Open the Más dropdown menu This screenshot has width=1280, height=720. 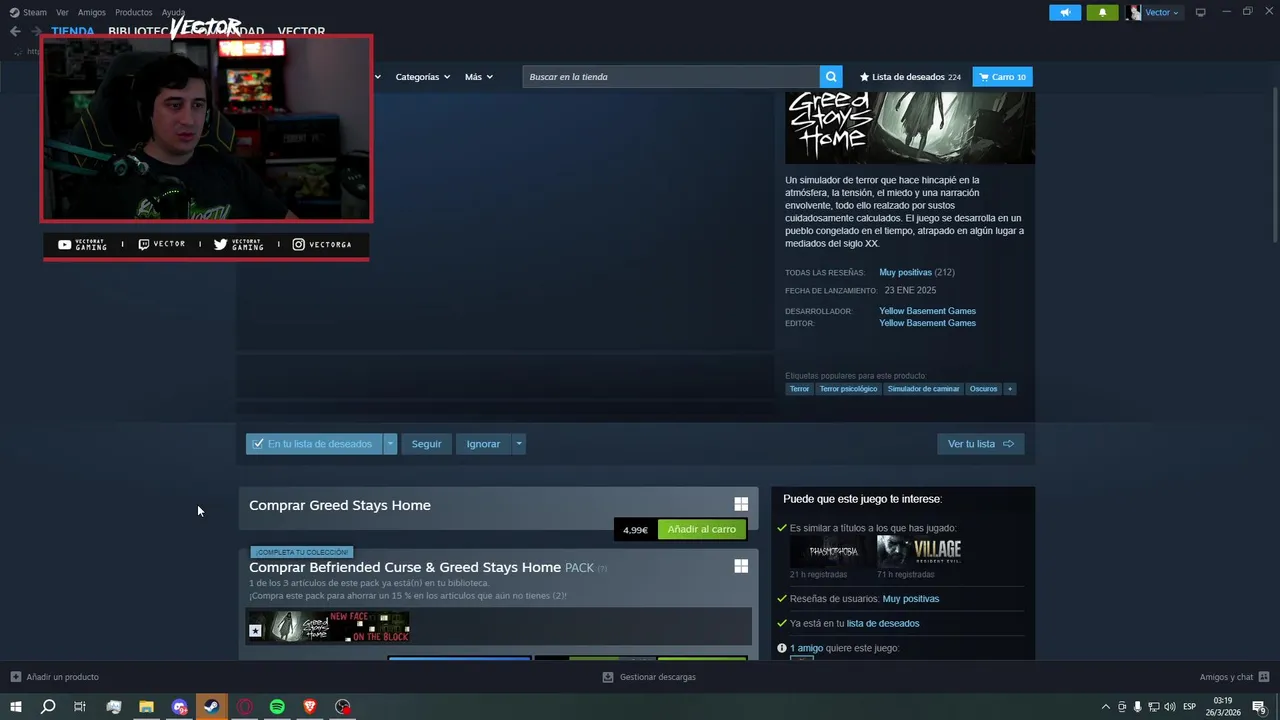point(478,77)
